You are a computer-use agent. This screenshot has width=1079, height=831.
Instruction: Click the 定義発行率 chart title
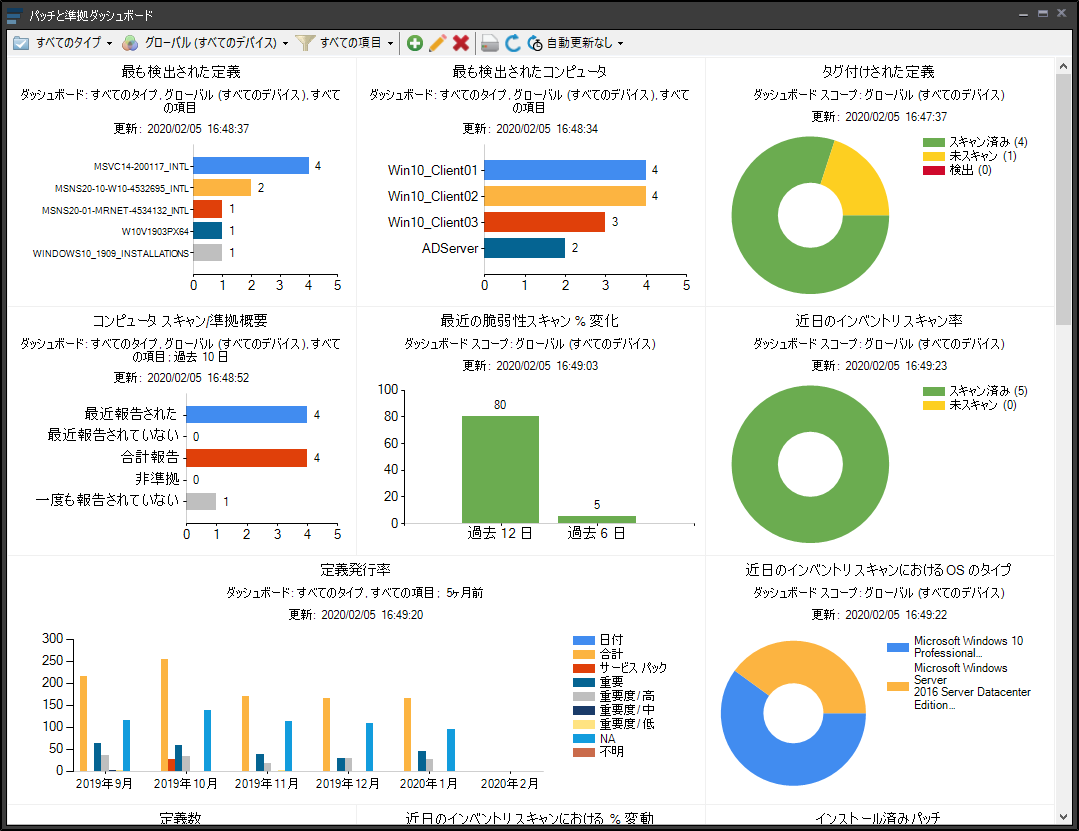356,570
